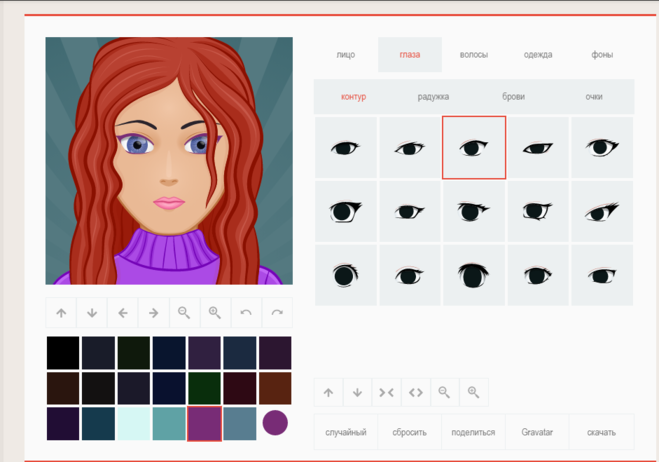This screenshot has width=659, height=462.
Task: Click the widen-apart arrows icon below eye grid
Action: (x=415, y=393)
